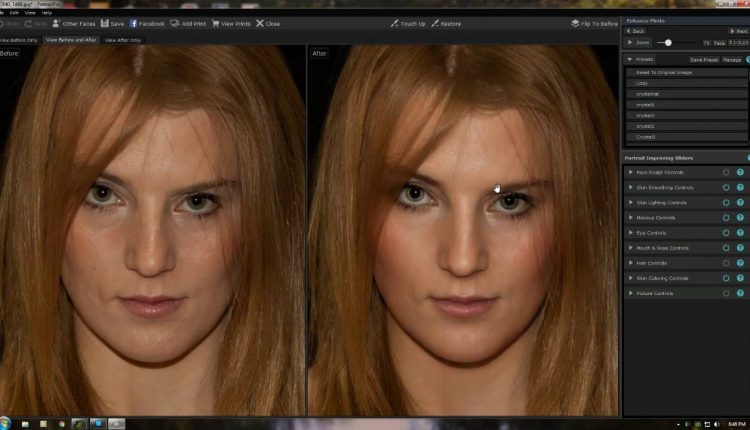Open the Edit menu

point(14,13)
